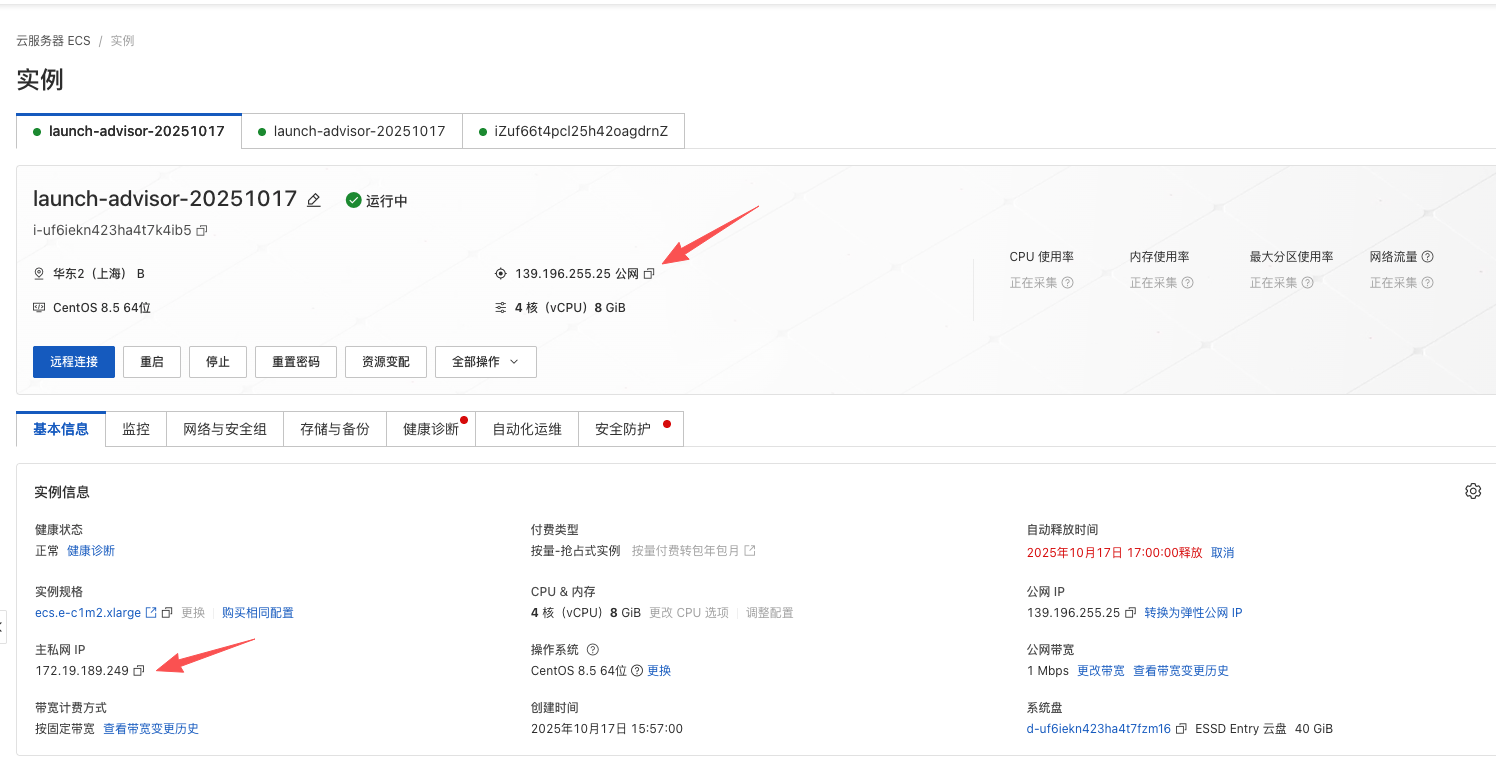Copy the instance ID i-uf6iekn423ha4t7k4ib5
The height and width of the screenshot is (777, 1496).
click(202, 231)
